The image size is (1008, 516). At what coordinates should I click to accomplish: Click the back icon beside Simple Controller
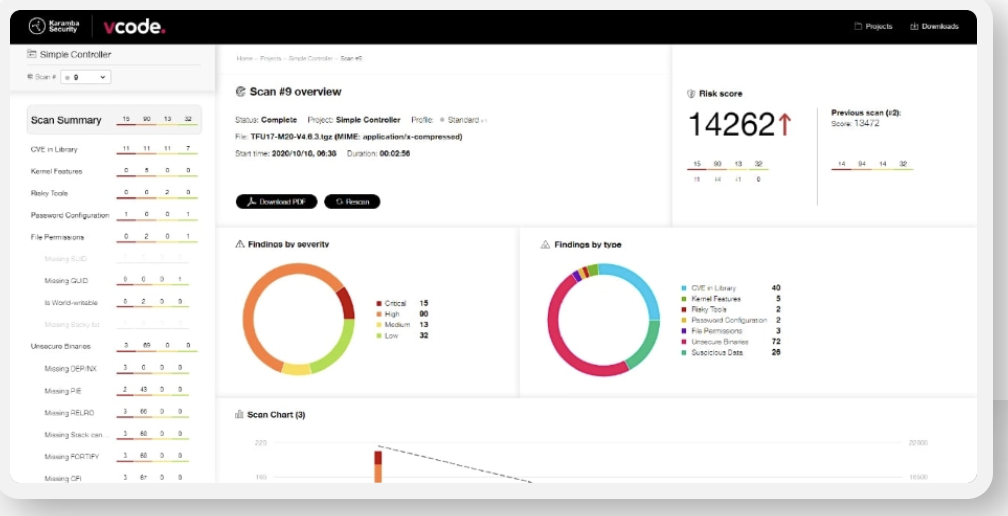(31, 54)
